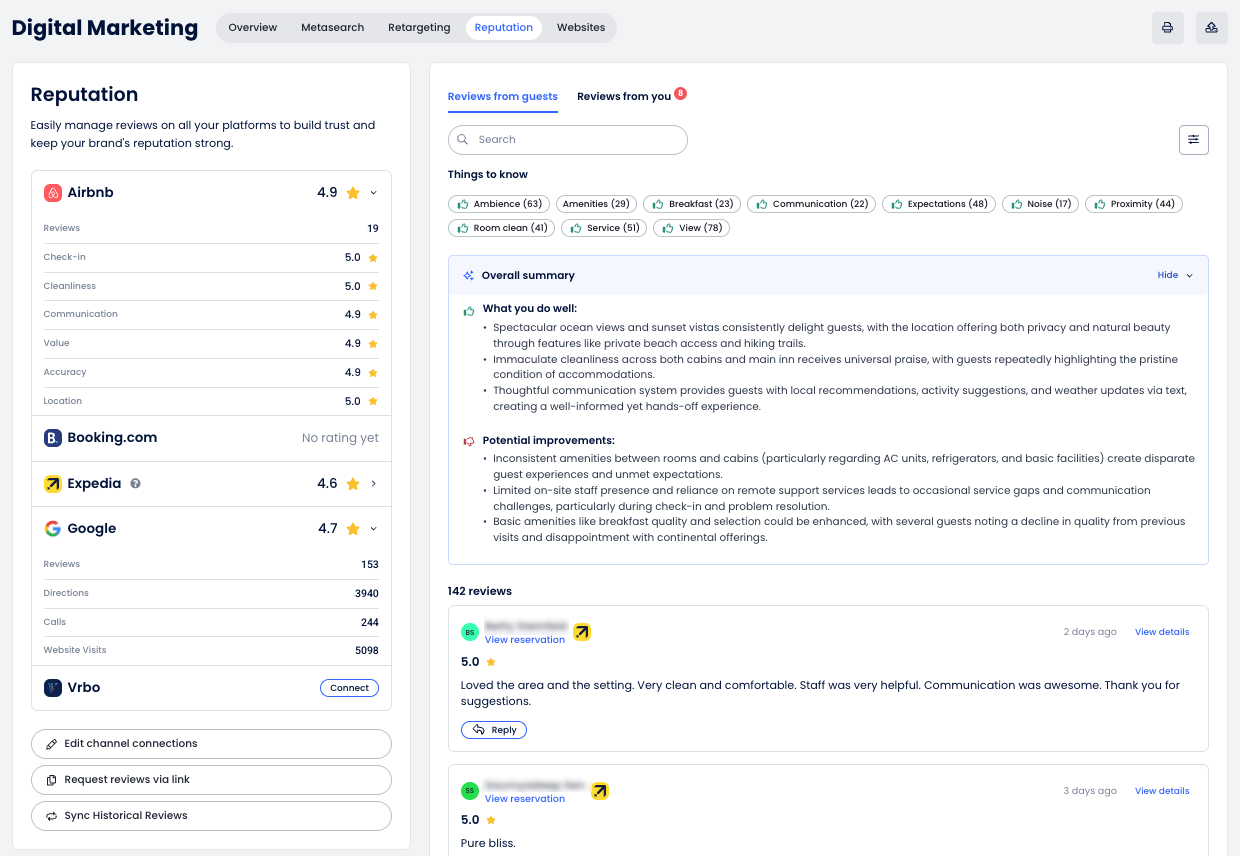Viewport: 1240px width, 856px height.
Task: Switch to the Metasearch tab
Action: tap(332, 28)
